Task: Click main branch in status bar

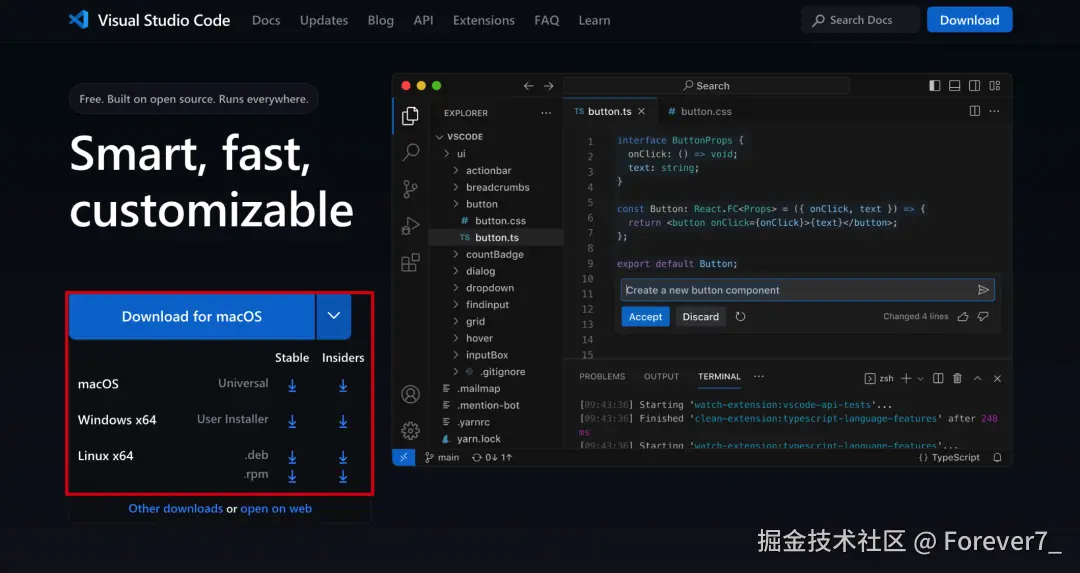Action: 442,457
